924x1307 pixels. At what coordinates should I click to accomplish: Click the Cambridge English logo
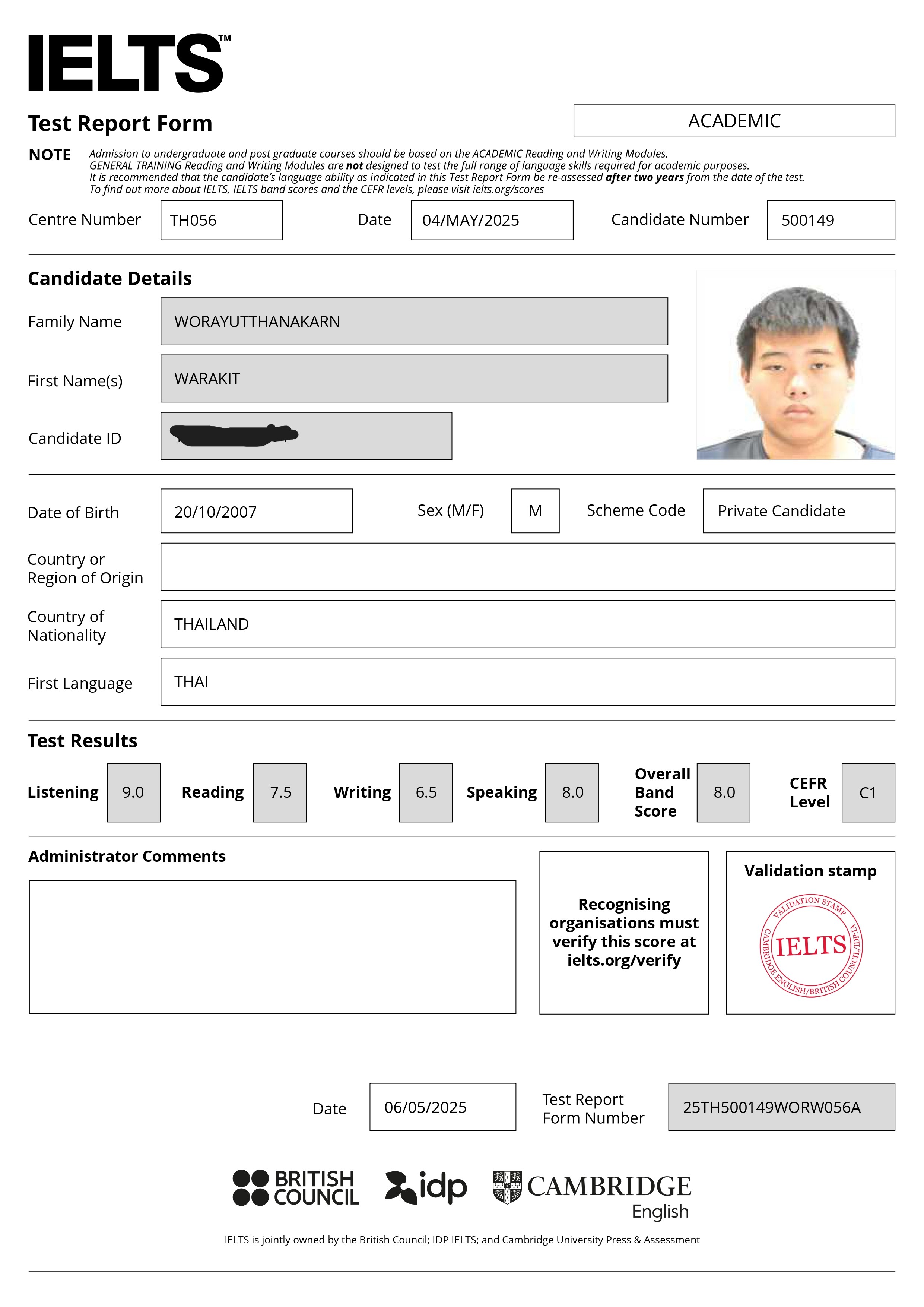click(x=592, y=1196)
